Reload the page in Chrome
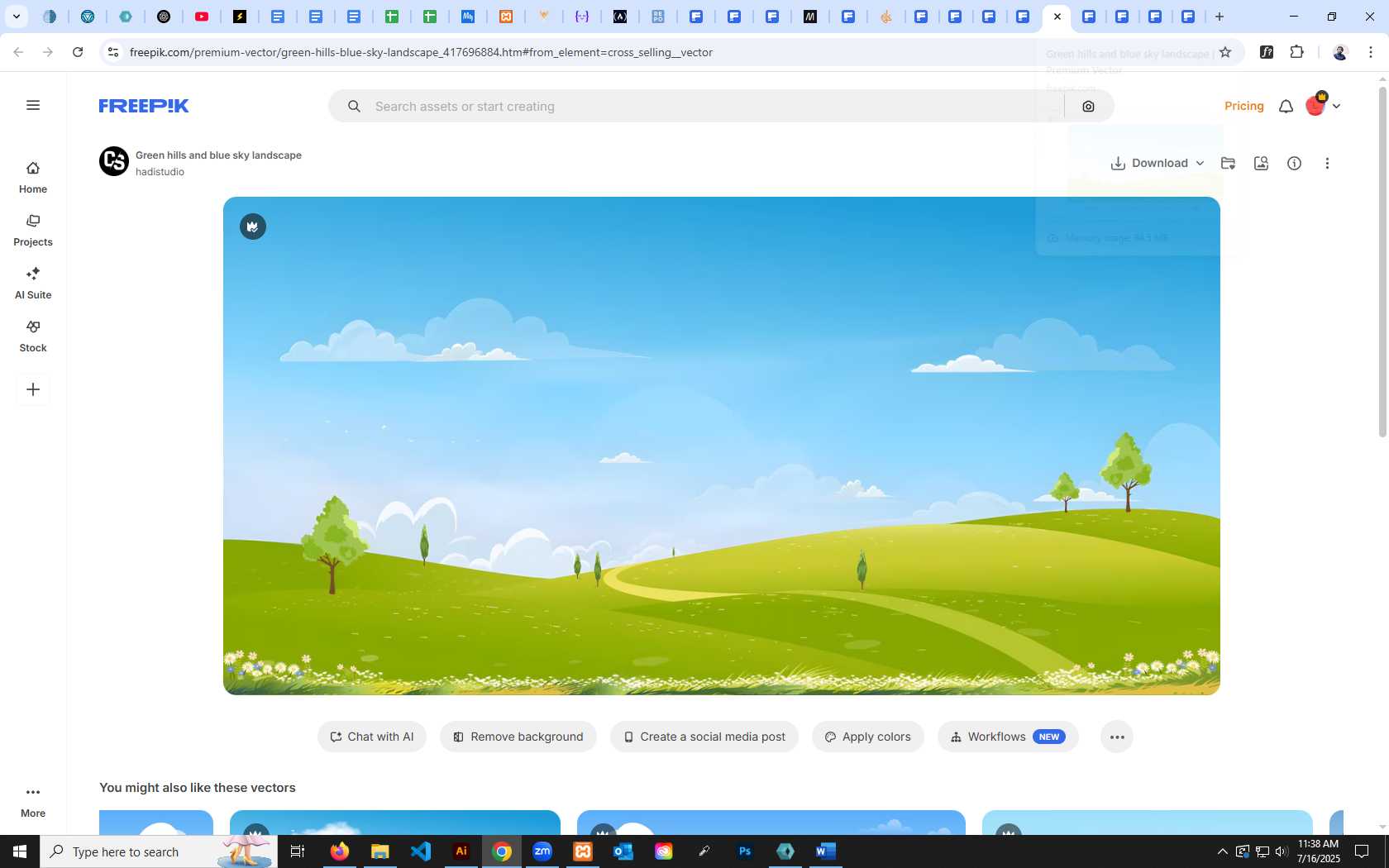 tap(78, 52)
